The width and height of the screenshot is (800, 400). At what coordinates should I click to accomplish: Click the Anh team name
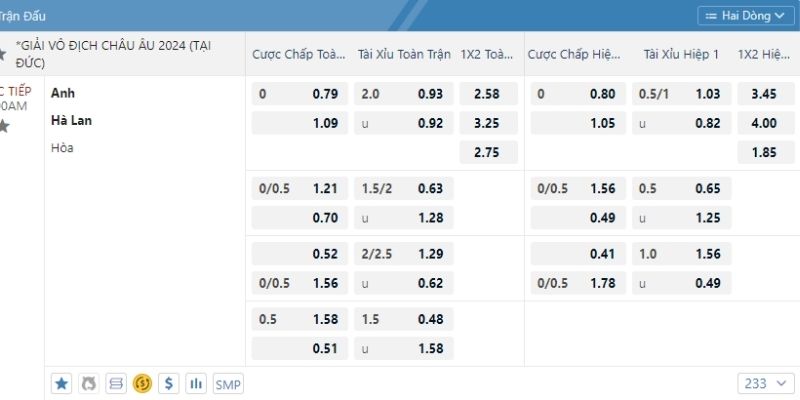click(x=63, y=93)
